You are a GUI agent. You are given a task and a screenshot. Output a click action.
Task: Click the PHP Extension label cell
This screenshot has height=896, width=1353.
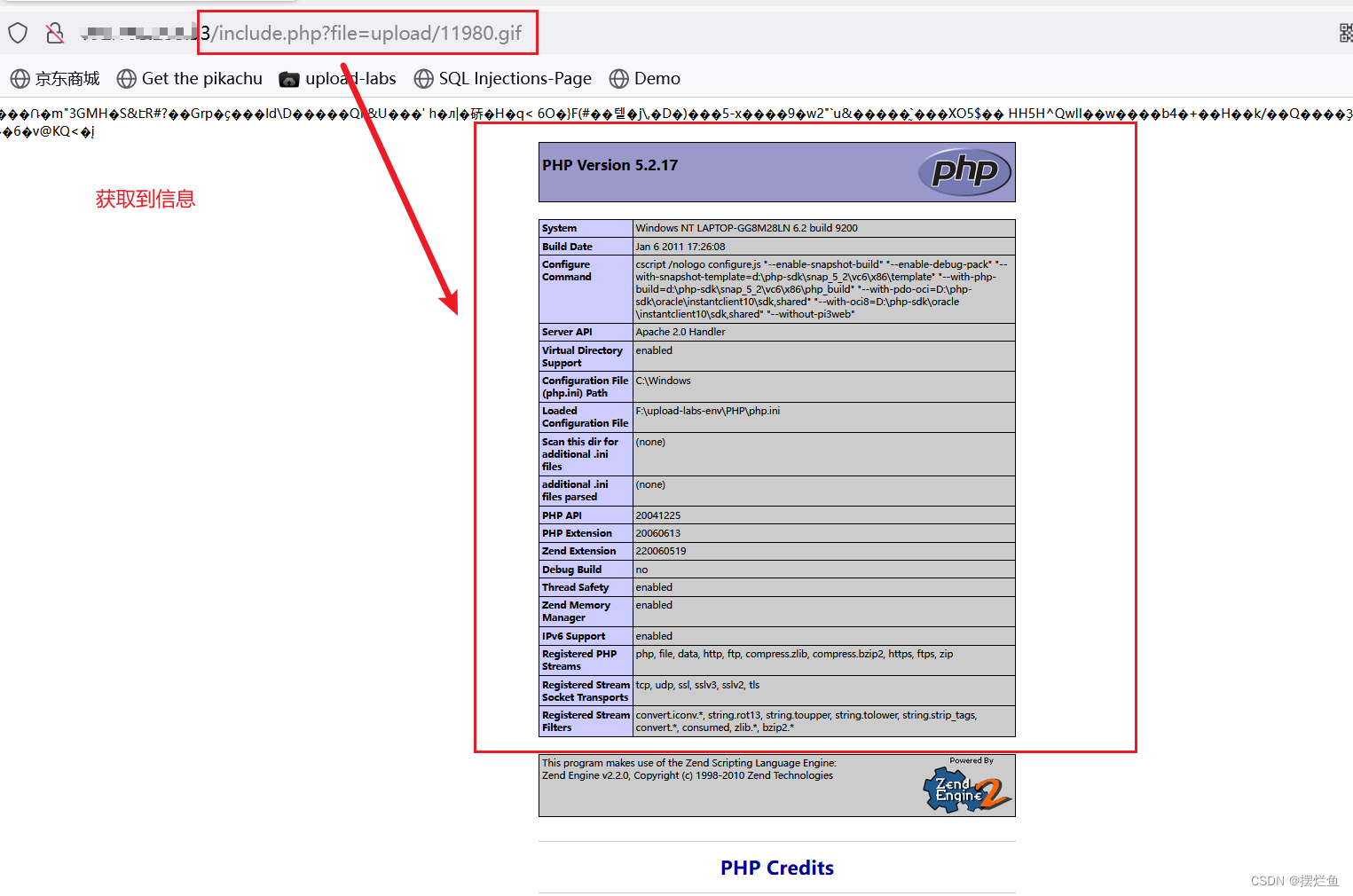586,533
